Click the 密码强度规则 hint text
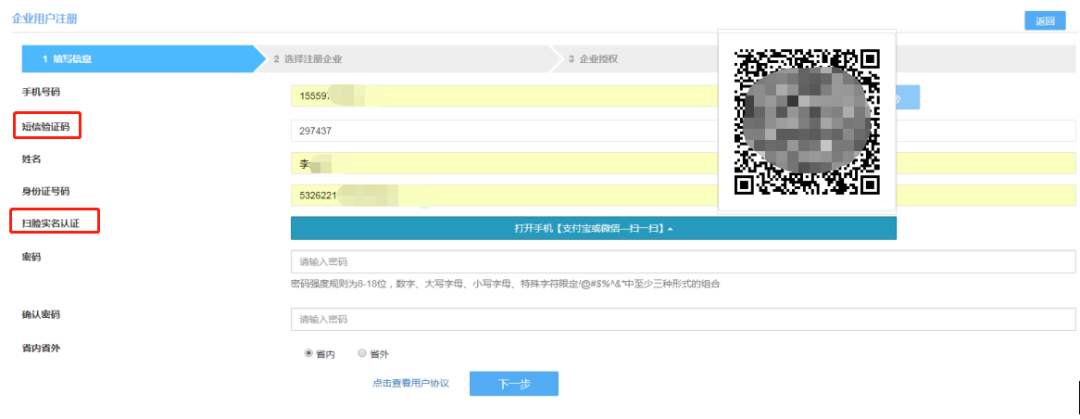The image size is (1080, 419). (x=506, y=283)
